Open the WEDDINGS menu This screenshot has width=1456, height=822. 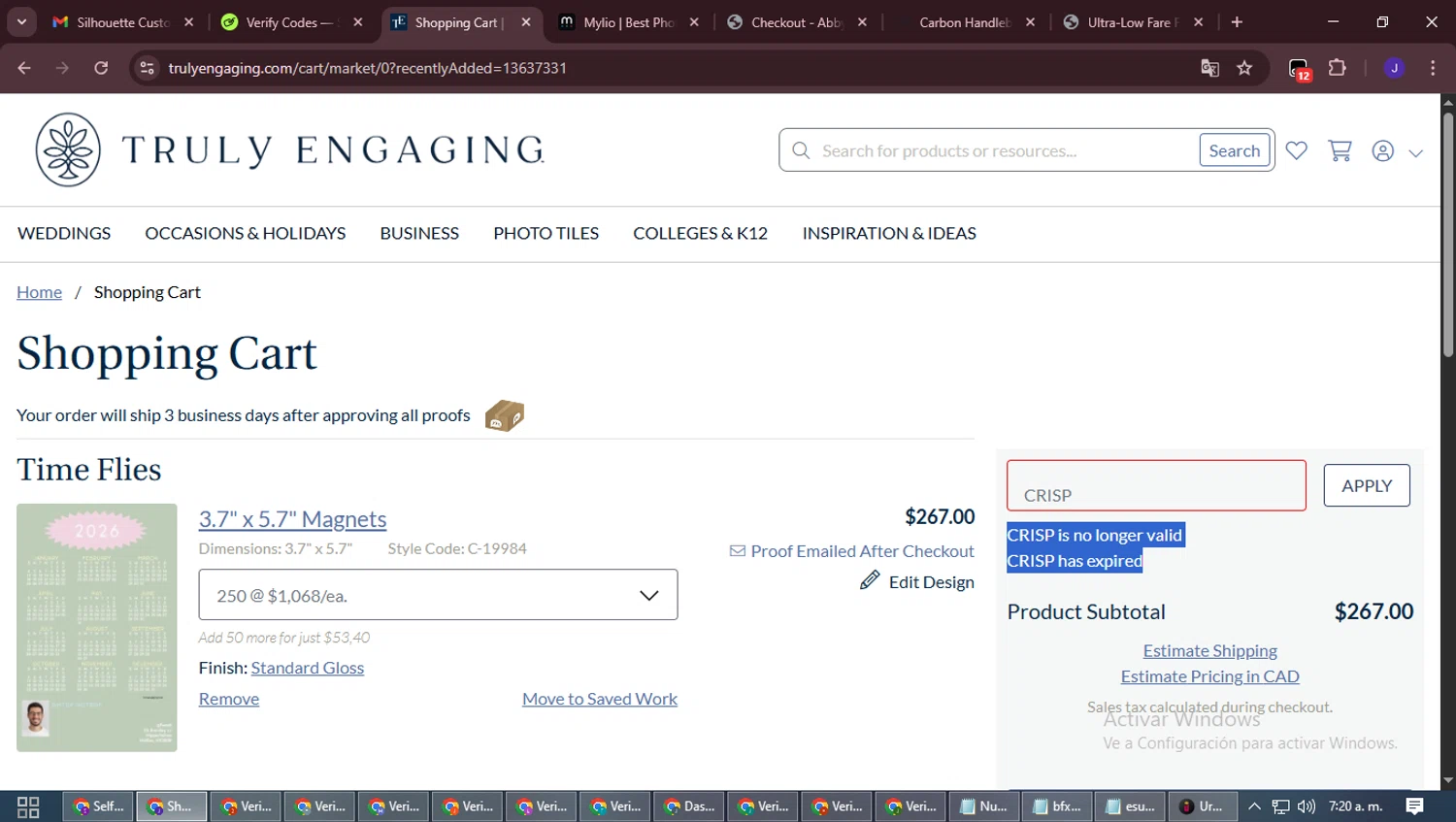click(x=64, y=233)
